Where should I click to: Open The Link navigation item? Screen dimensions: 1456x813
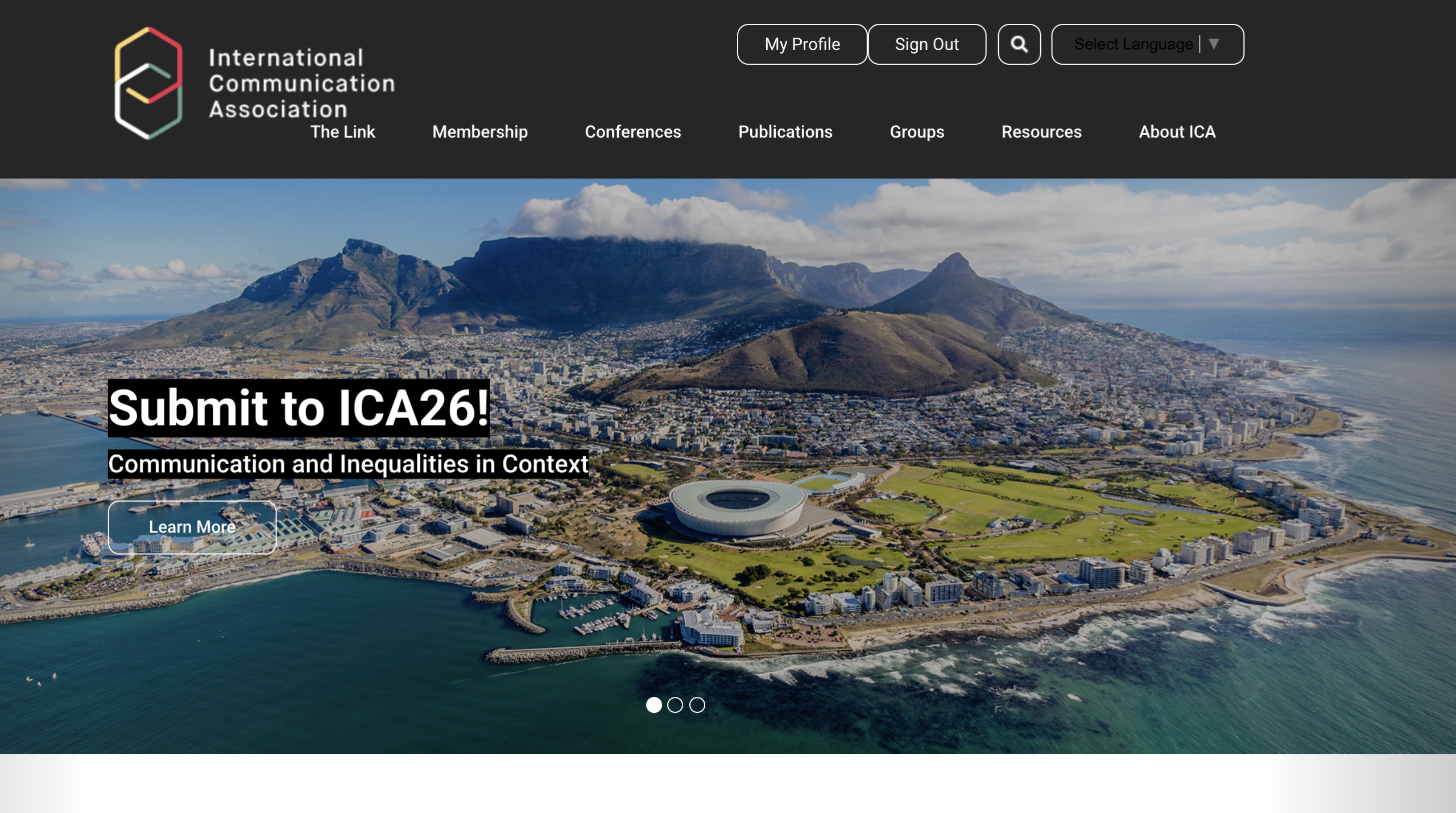[342, 131]
